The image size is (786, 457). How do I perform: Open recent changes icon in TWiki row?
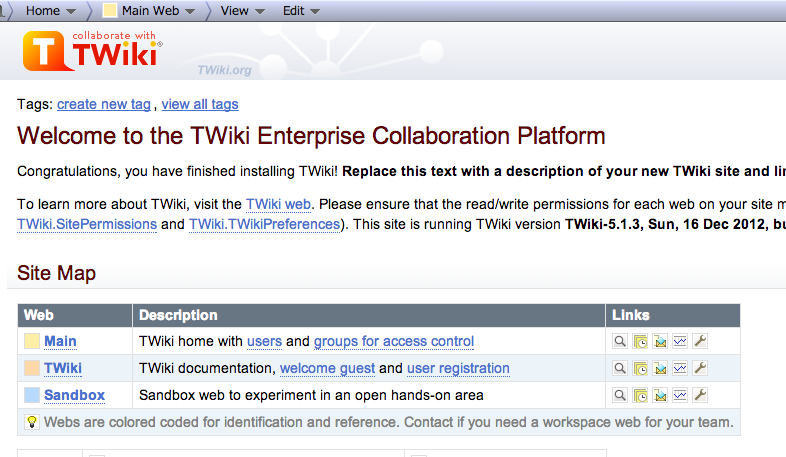640,368
